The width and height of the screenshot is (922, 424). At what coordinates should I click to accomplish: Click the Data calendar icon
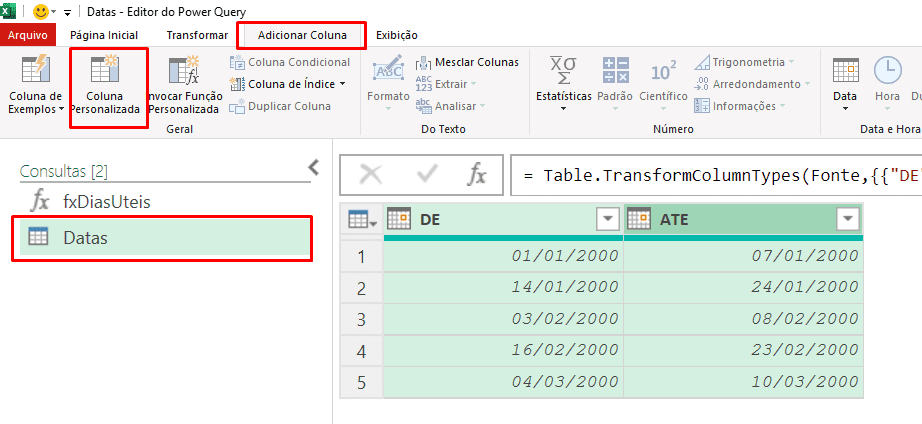point(846,71)
